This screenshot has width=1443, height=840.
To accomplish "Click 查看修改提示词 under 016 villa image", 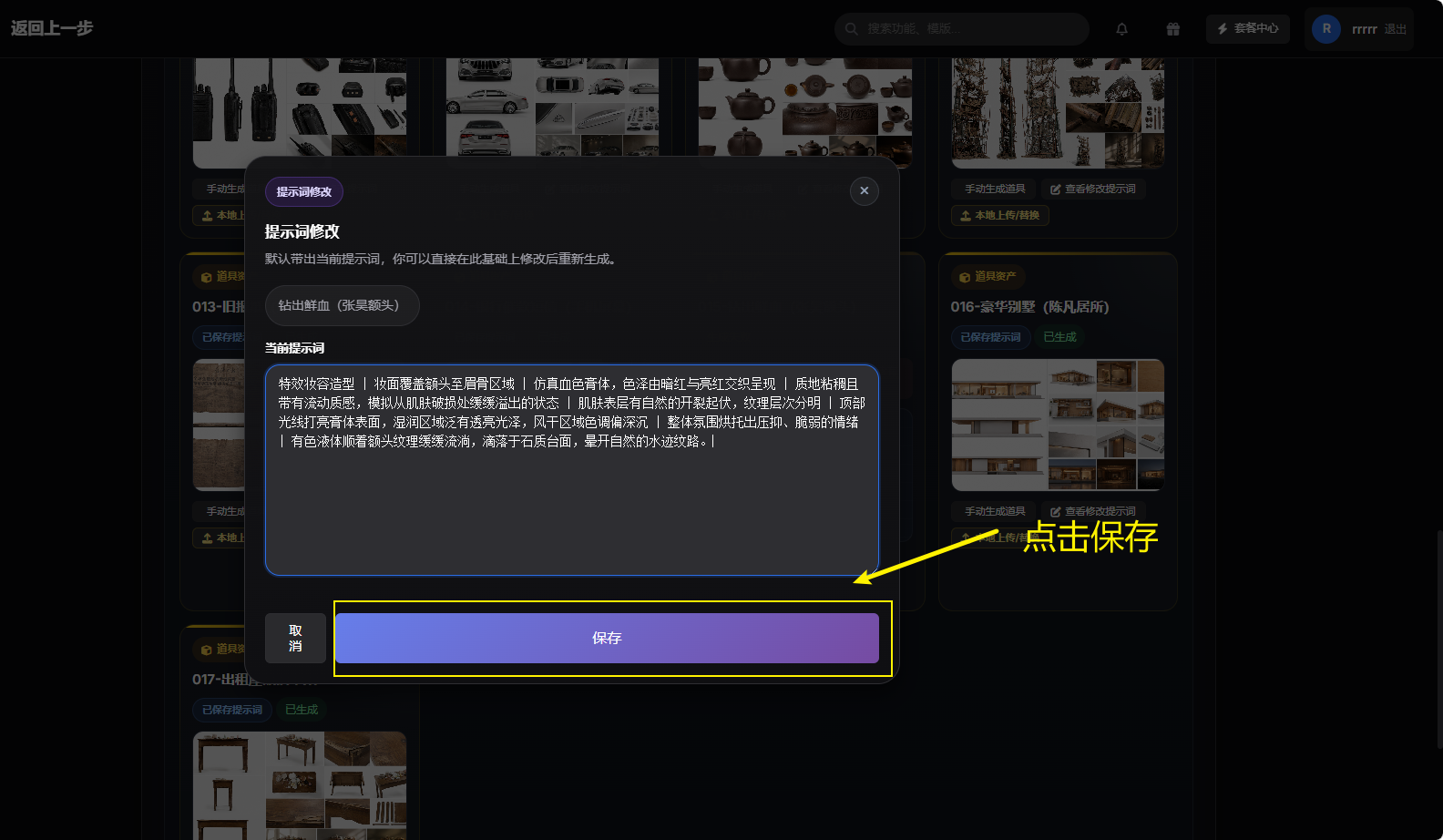I will (x=1092, y=511).
